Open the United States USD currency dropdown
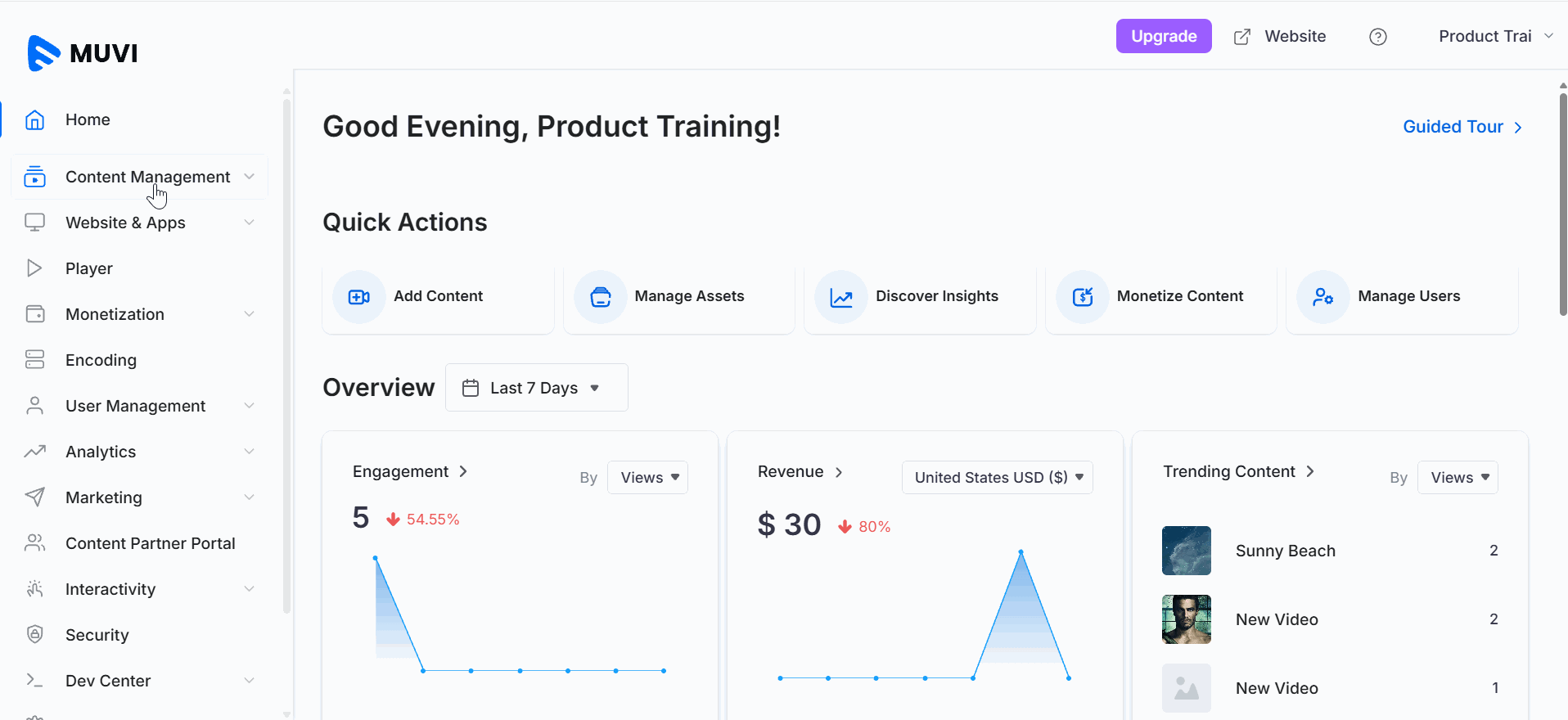 point(997,478)
